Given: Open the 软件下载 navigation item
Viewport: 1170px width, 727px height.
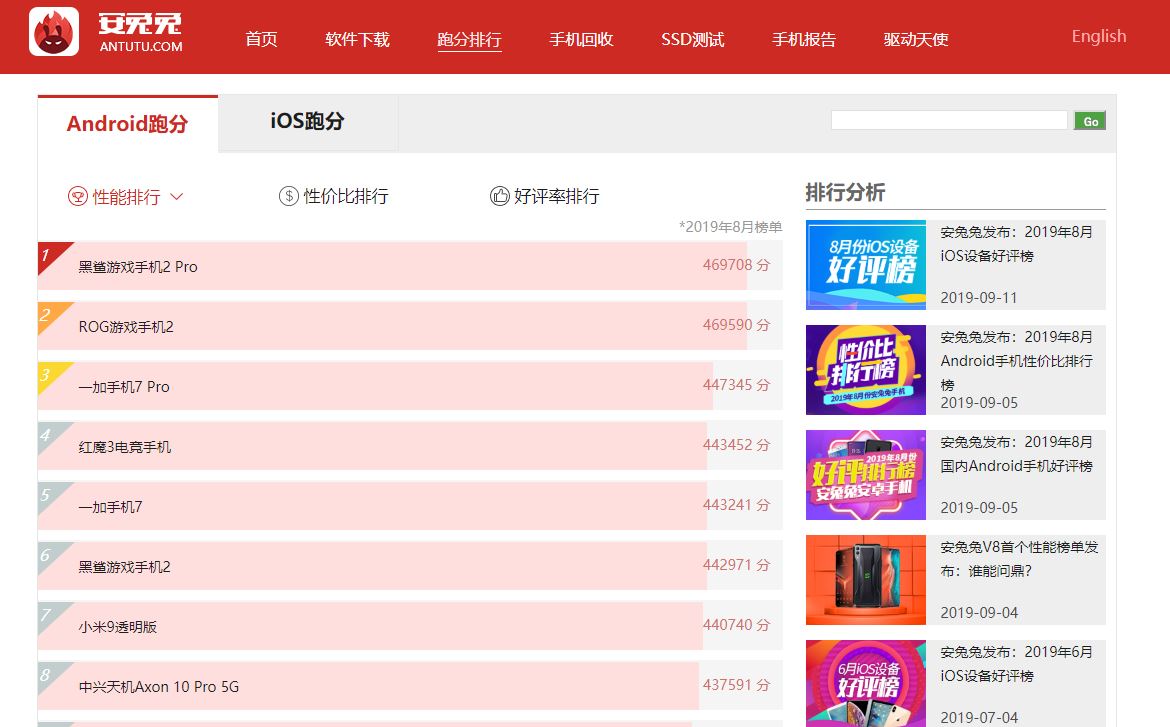Looking at the screenshot, I should pos(357,39).
